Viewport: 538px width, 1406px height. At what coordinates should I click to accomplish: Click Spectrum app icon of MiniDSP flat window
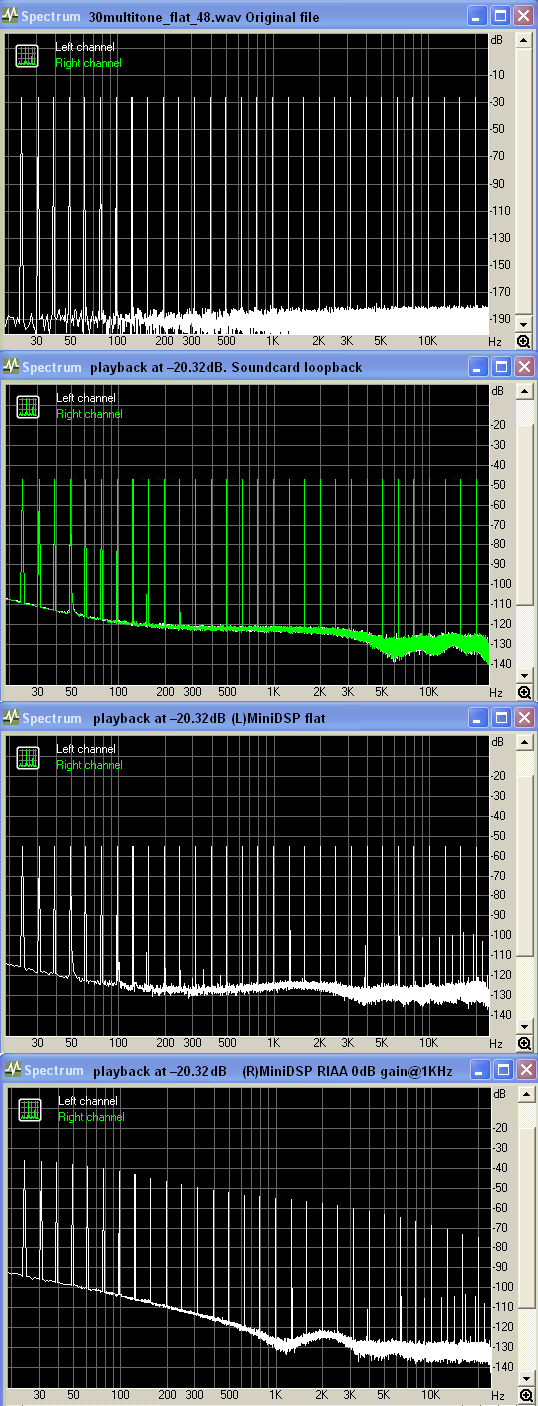(12, 718)
